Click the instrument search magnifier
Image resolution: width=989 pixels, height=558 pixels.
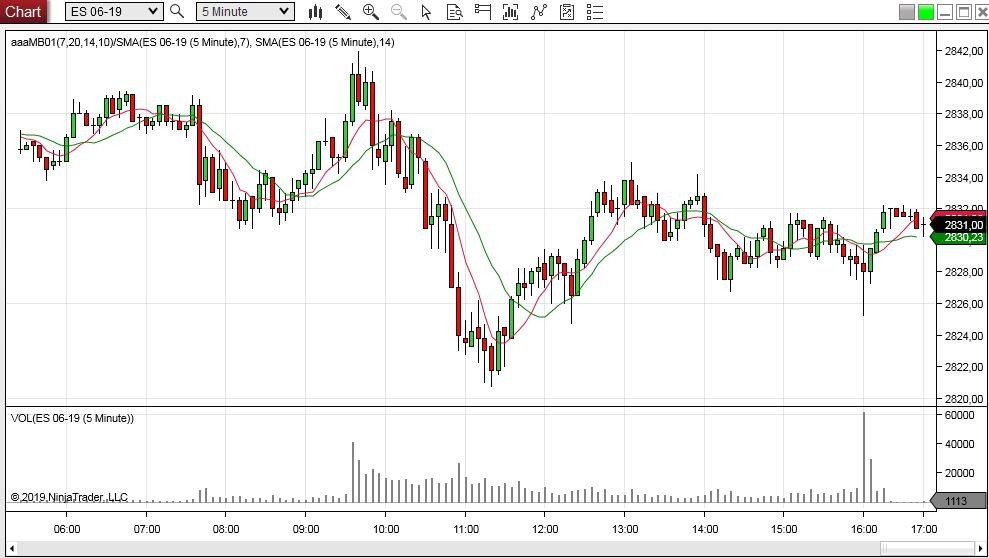tap(177, 11)
